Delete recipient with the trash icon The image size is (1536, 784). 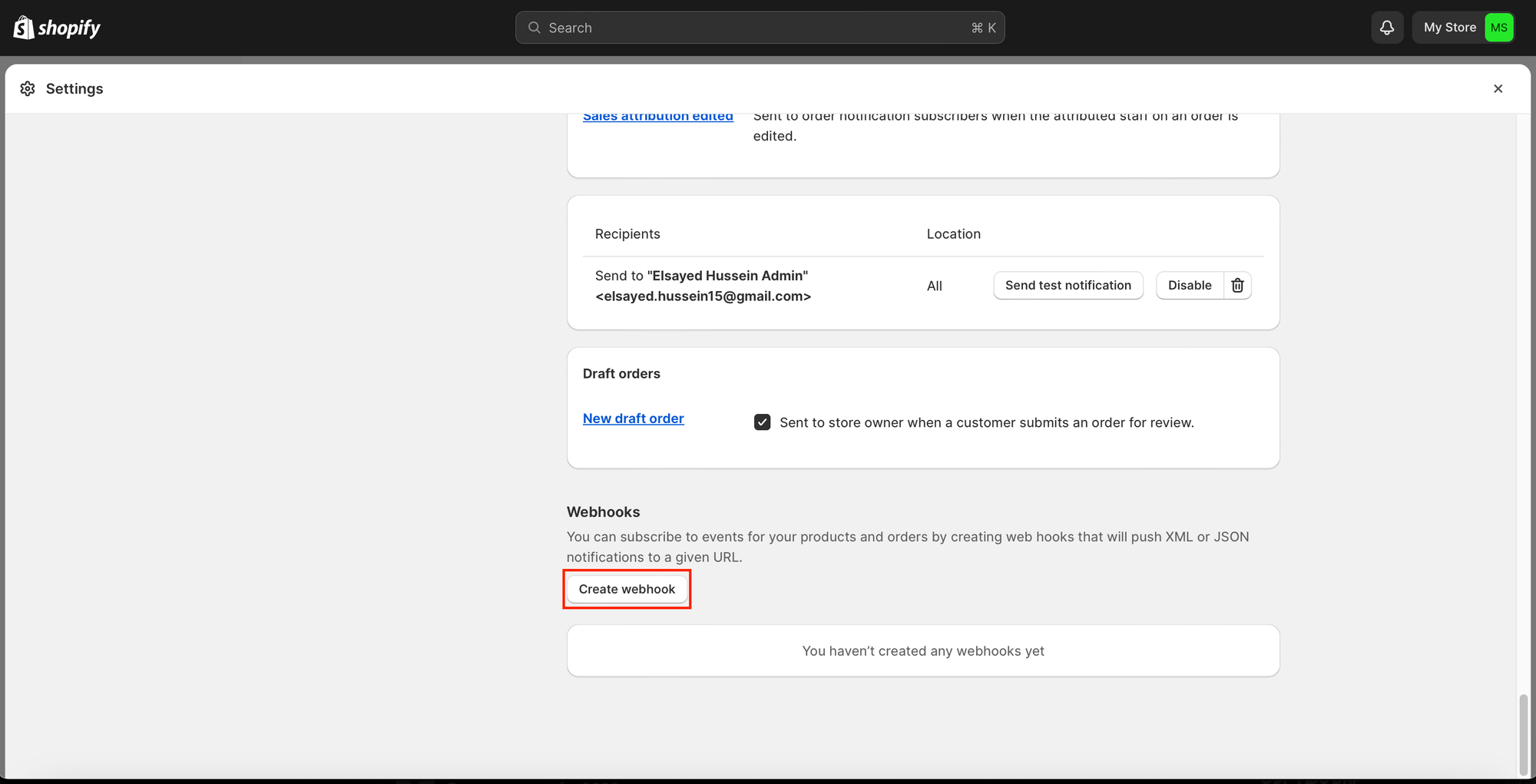point(1237,286)
